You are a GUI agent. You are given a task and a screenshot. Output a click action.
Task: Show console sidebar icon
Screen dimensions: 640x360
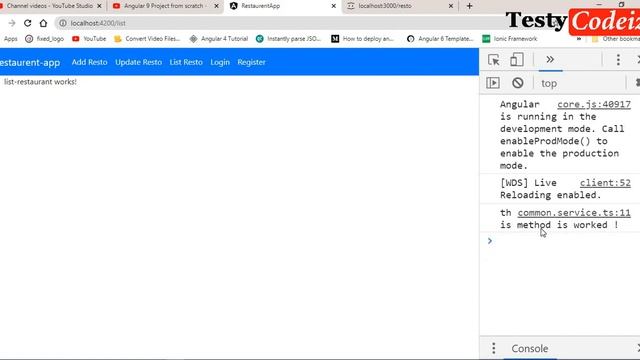point(493,83)
